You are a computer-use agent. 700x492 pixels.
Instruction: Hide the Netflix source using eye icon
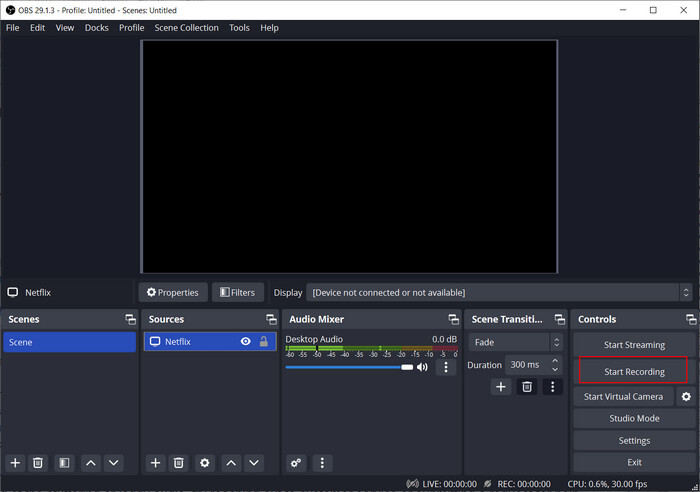pos(245,342)
